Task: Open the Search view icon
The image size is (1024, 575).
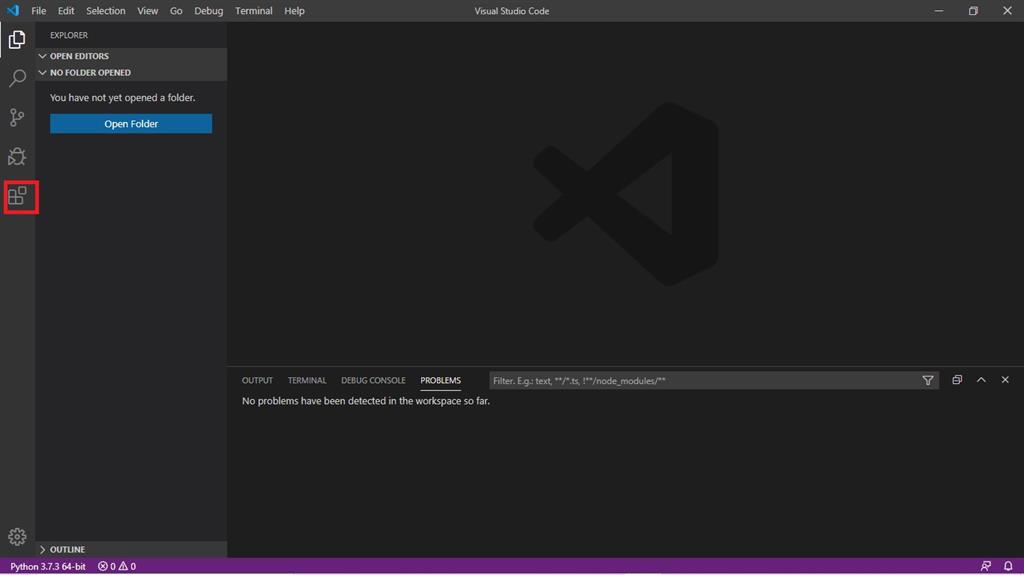Action: (17, 78)
